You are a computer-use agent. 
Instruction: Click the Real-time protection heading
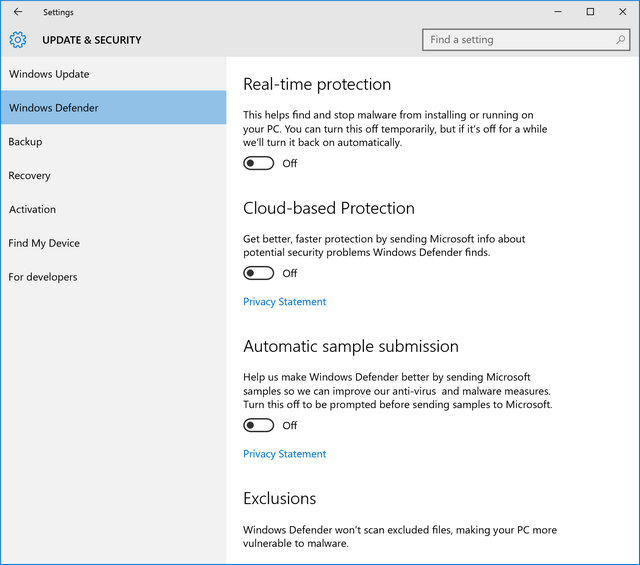317,84
